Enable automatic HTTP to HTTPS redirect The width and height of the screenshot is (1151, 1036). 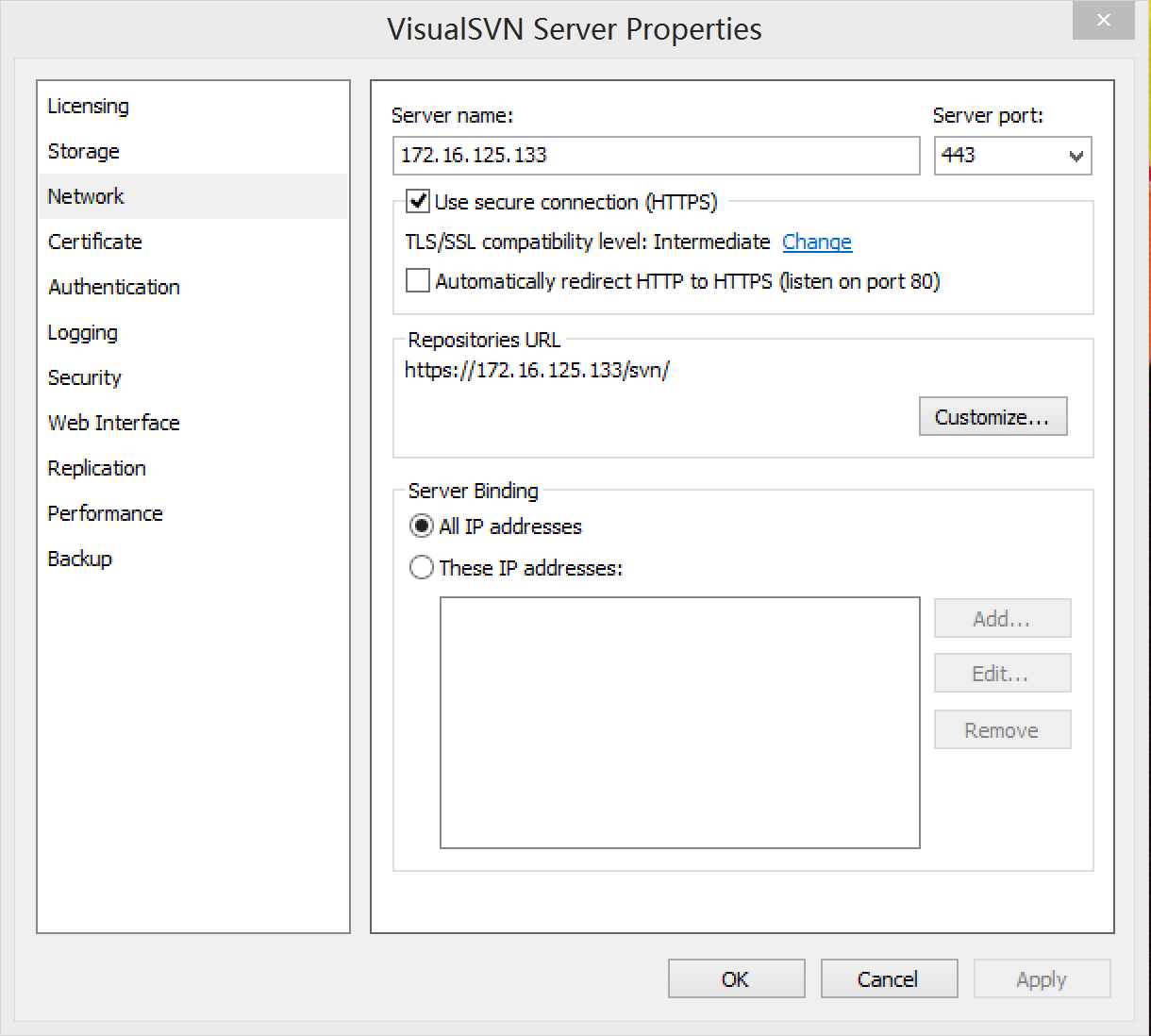(x=418, y=281)
